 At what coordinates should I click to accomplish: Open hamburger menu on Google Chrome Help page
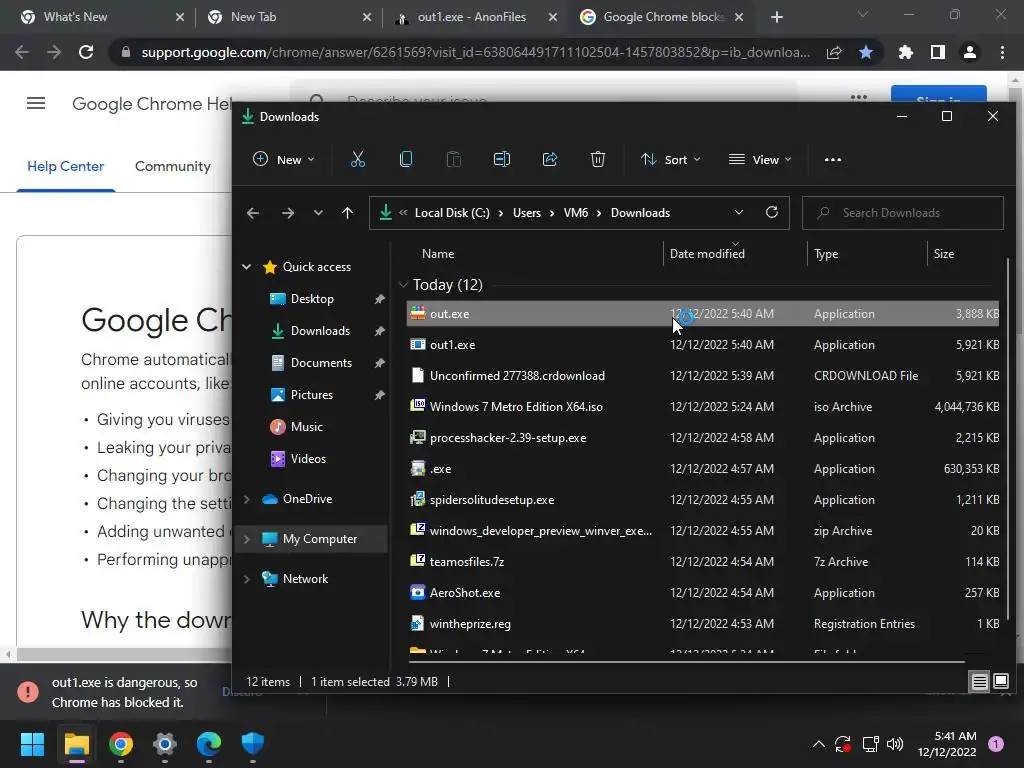pyautogui.click(x=36, y=103)
